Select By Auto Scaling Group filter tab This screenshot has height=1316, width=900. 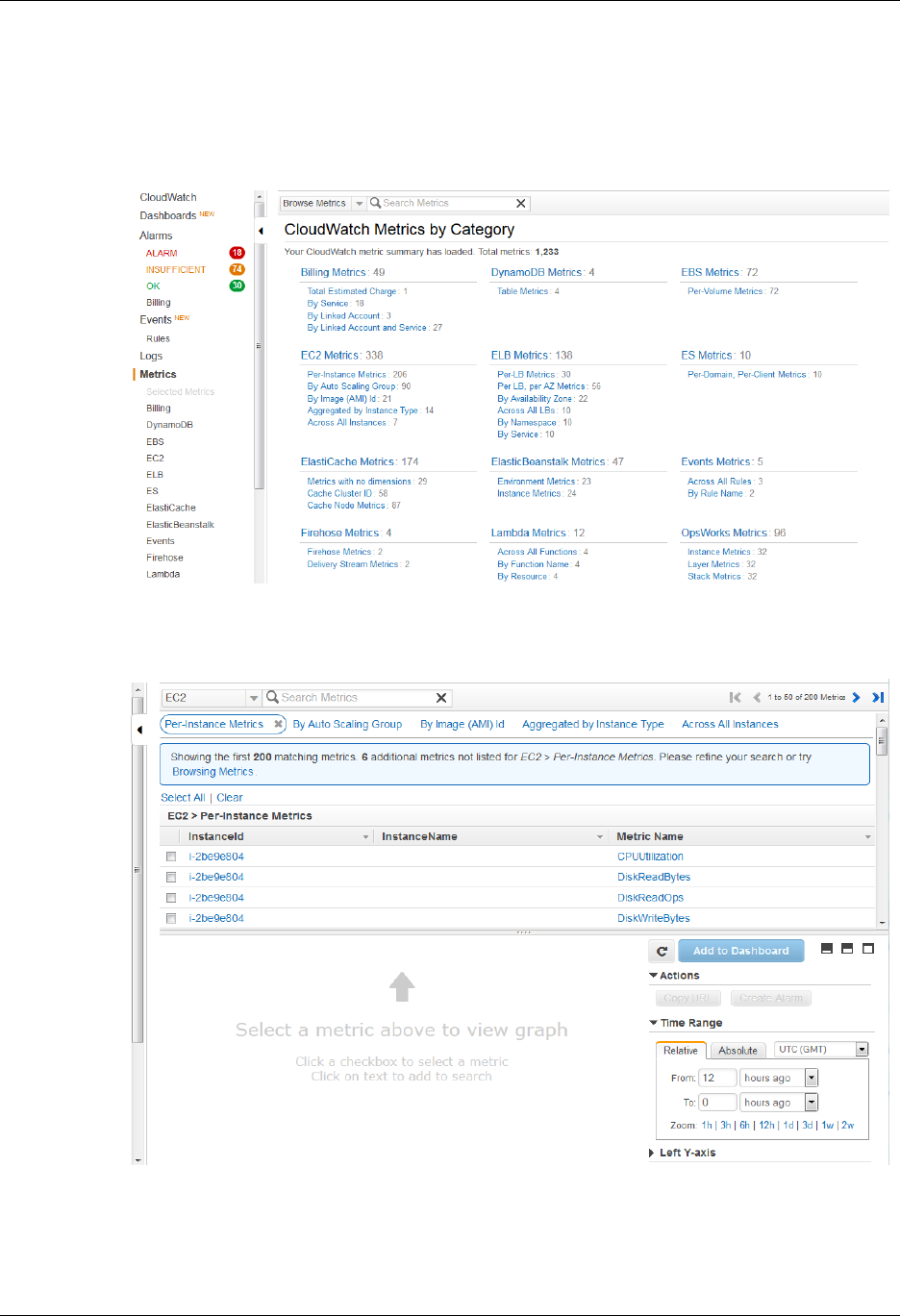tap(347, 725)
